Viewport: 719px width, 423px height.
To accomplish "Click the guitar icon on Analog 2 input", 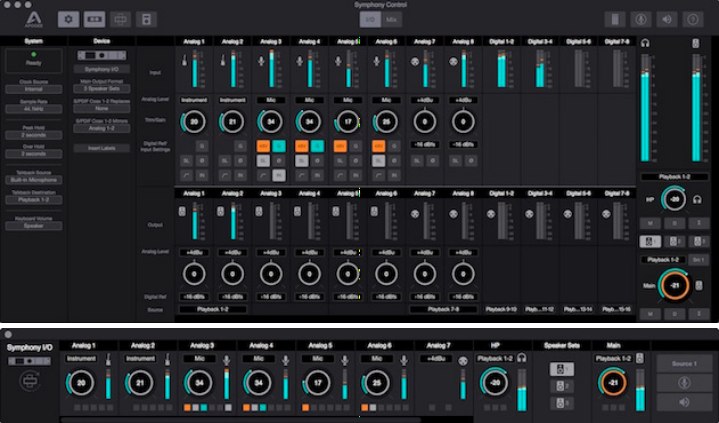I will 223,61.
